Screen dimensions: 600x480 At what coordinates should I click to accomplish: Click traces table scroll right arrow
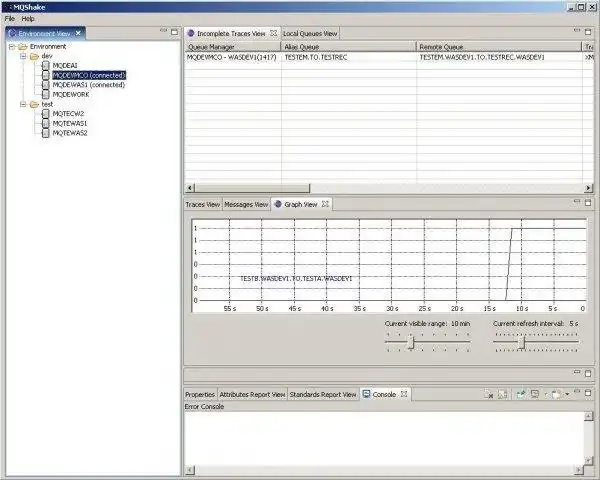588,188
